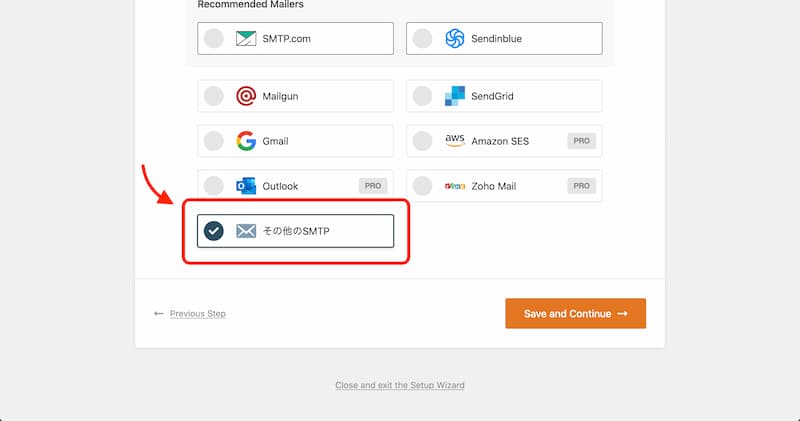Click the SendGrid label text
Screen dimensions: 800x421
(492, 96)
